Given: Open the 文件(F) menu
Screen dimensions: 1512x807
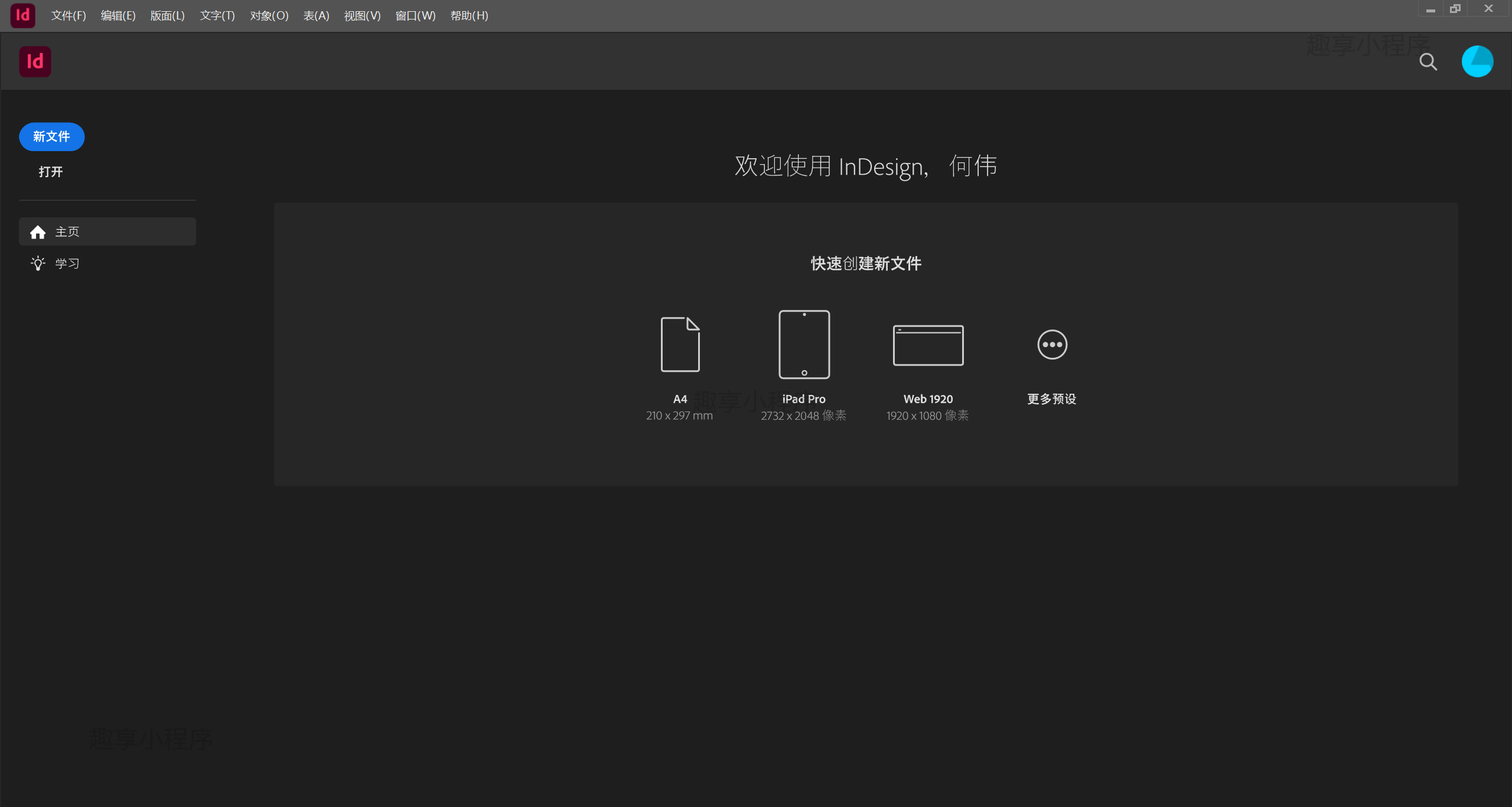Looking at the screenshot, I should click(x=69, y=16).
